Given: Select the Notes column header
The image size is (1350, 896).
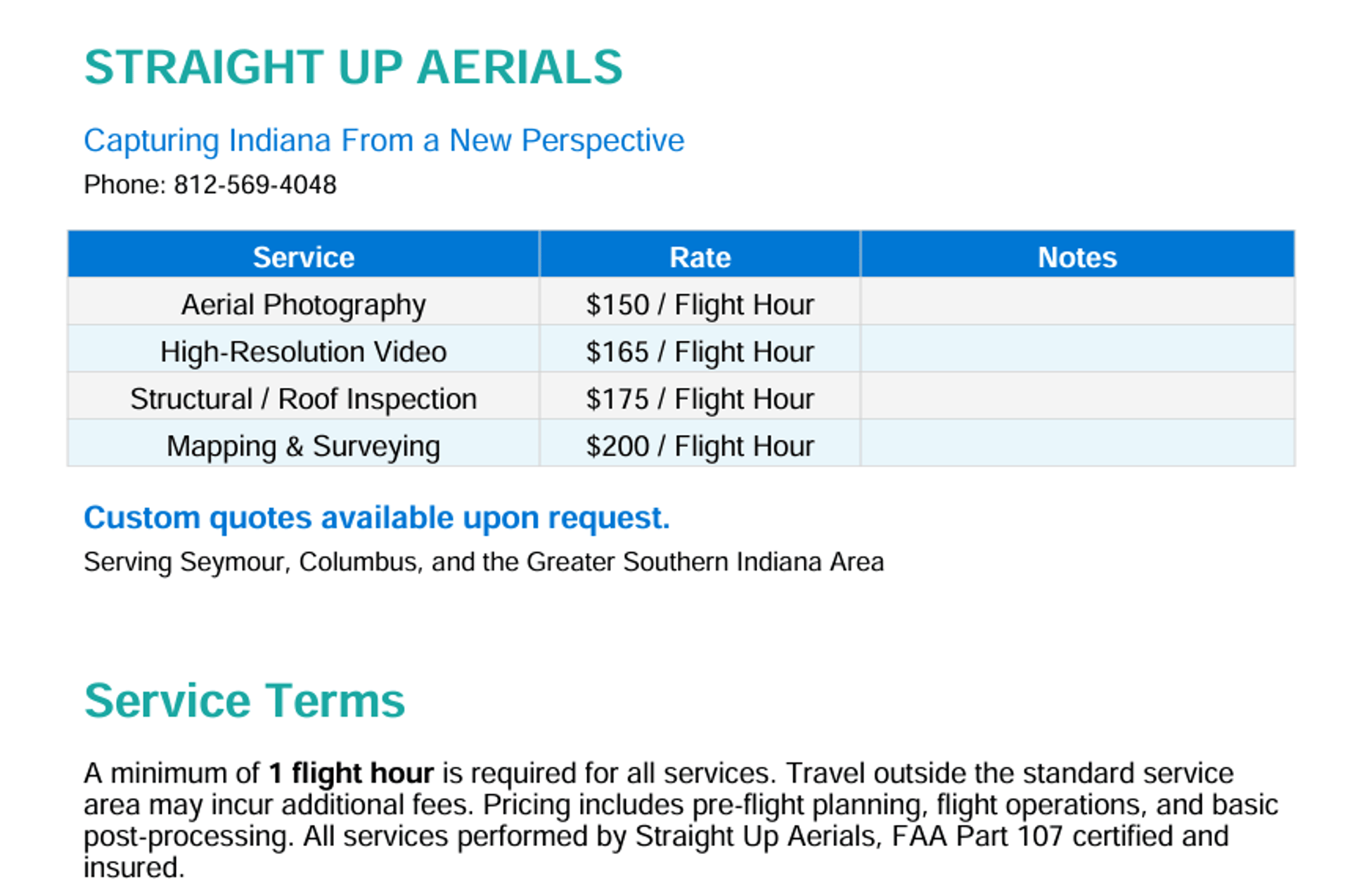Looking at the screenshot, I should coord(1076,257).
